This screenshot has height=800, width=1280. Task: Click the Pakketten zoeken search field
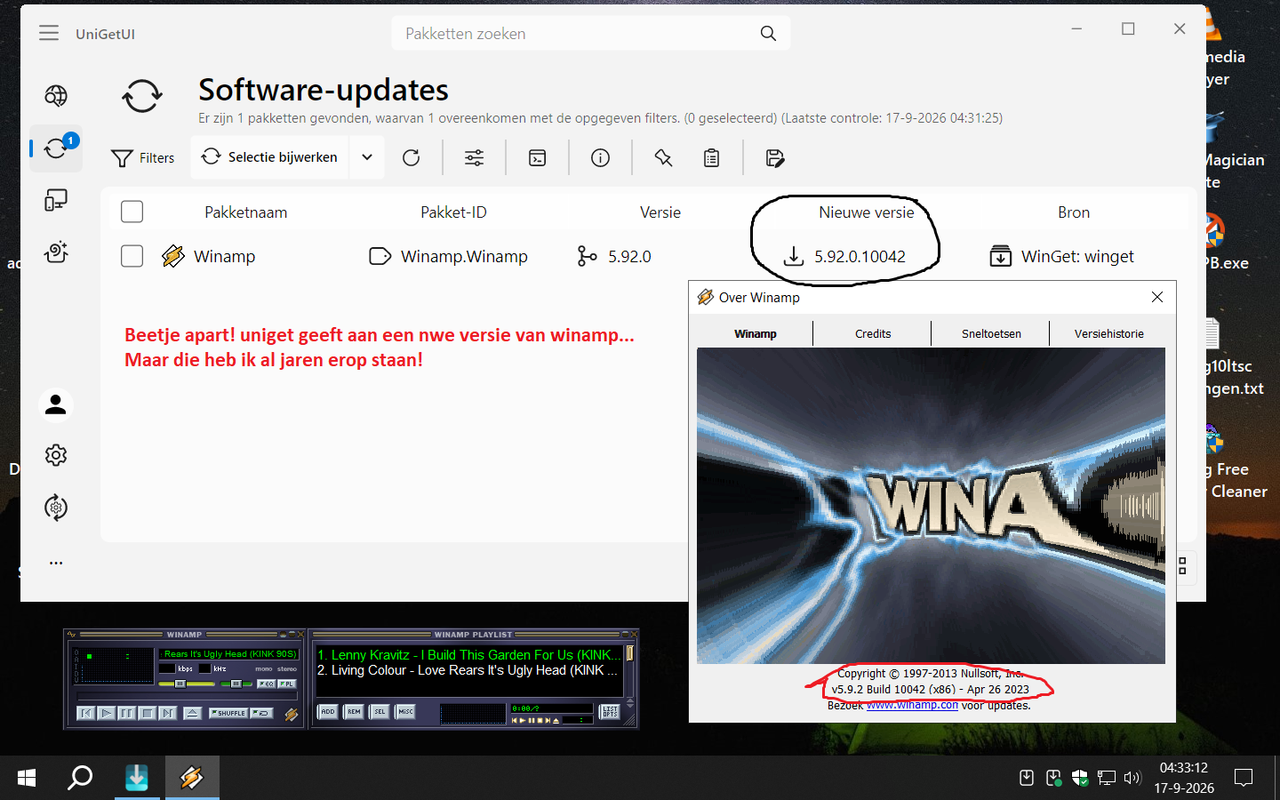pyautogui.click(x=590, y=33)
